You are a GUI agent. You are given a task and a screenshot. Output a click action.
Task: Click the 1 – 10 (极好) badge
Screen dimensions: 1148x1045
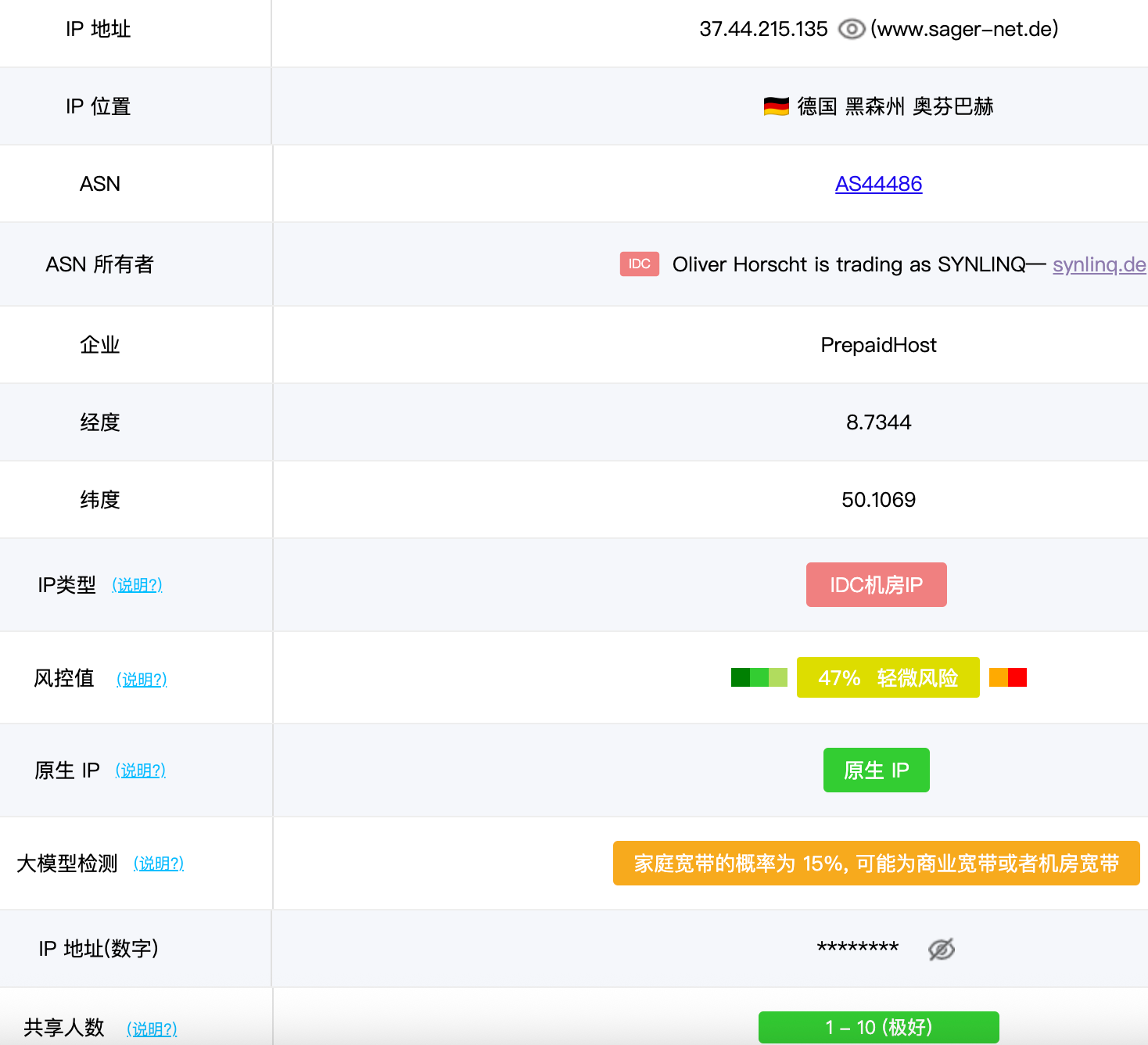[878, 1027]
